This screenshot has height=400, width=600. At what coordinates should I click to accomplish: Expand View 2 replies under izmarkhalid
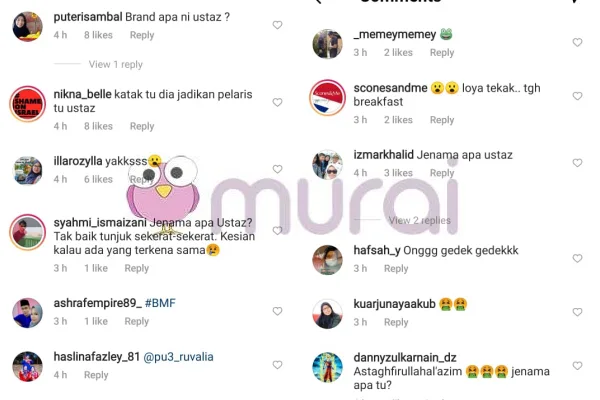(x=419, y=220)
